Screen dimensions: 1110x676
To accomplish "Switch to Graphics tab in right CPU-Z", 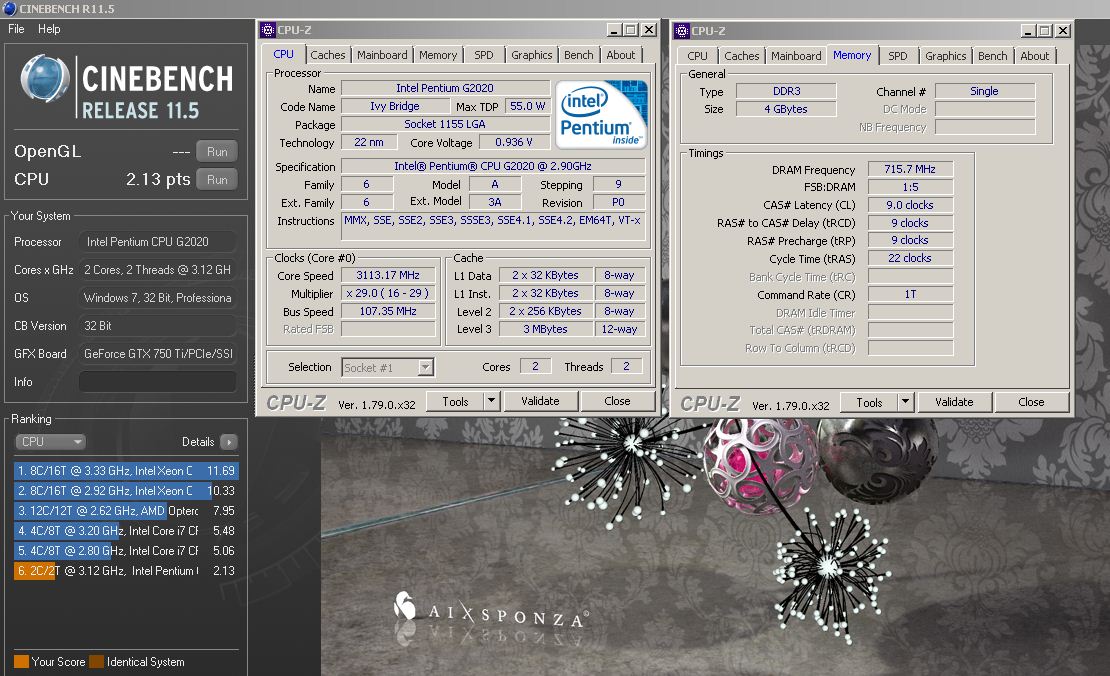I will coord(946,55).
